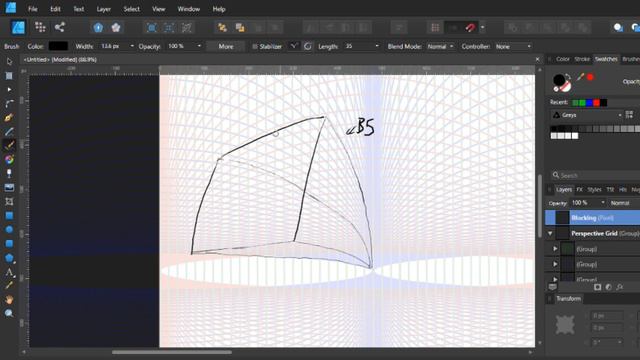Image resolution: width=640 pixels, height=360 pixels.
Task: Expand second Group under Perspective Grid
Action: pos(555,264)
